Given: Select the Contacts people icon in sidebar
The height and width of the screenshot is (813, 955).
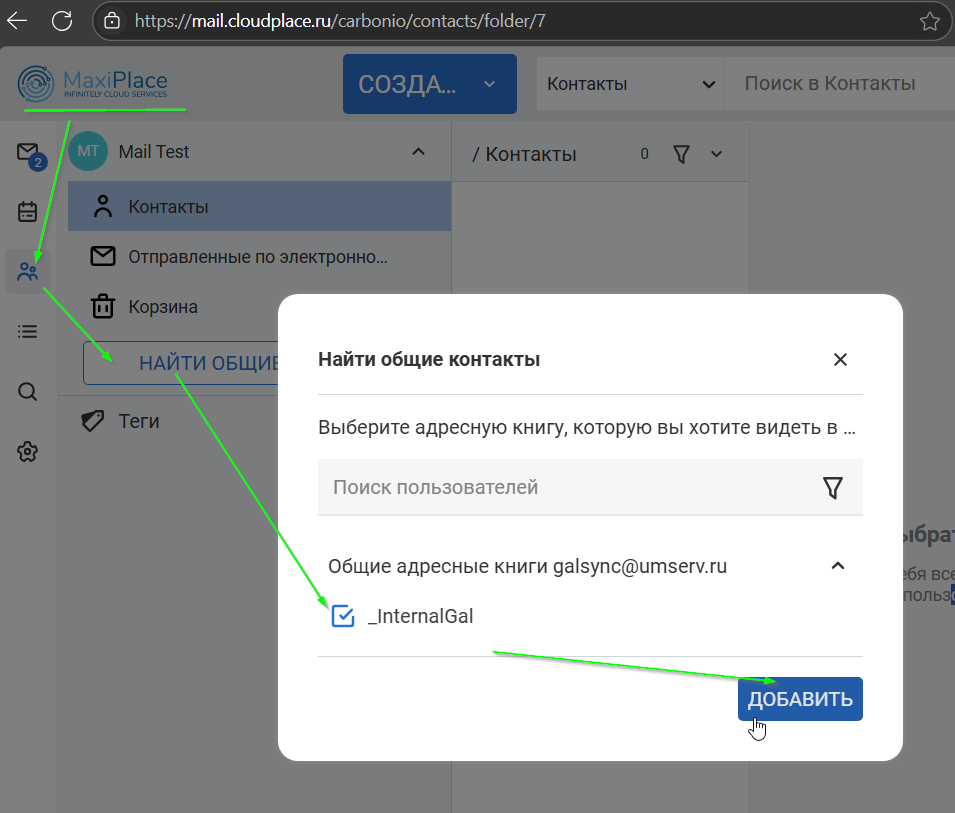Looking at the screenshot, I should click(x=27, y=272).
